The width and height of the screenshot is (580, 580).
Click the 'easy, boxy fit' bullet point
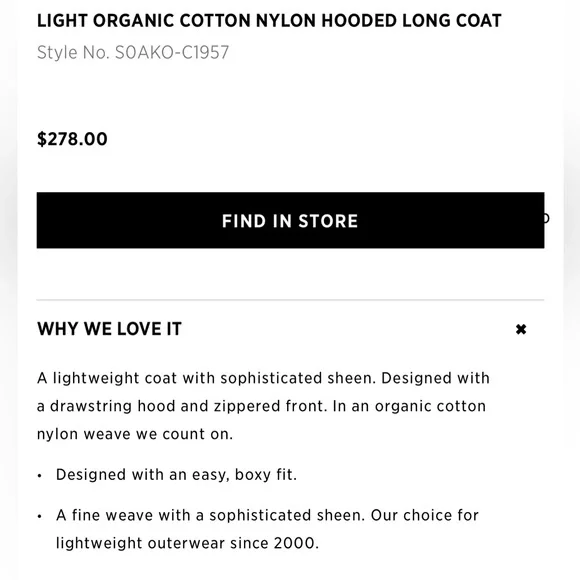(176, 475)
